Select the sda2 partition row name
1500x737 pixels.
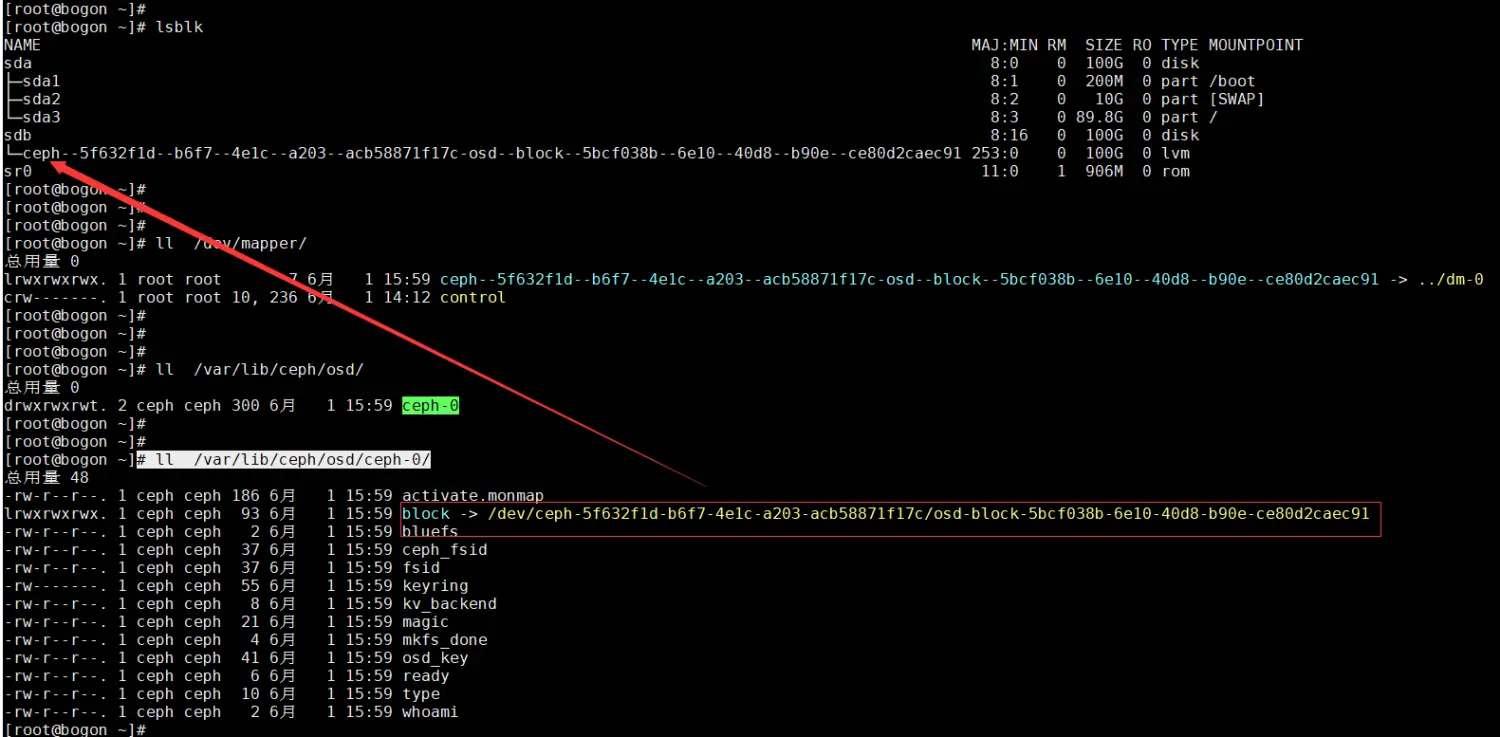(41, 99)
